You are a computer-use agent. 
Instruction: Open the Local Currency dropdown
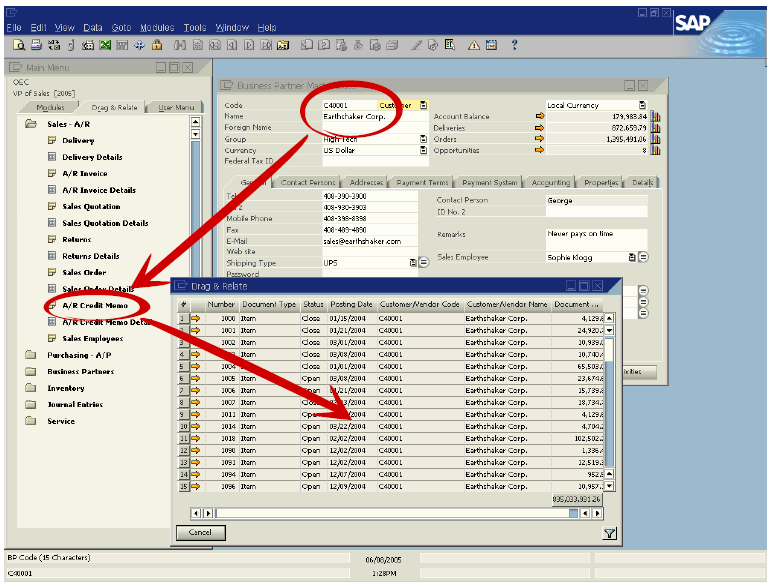click(x=642, y=105)
